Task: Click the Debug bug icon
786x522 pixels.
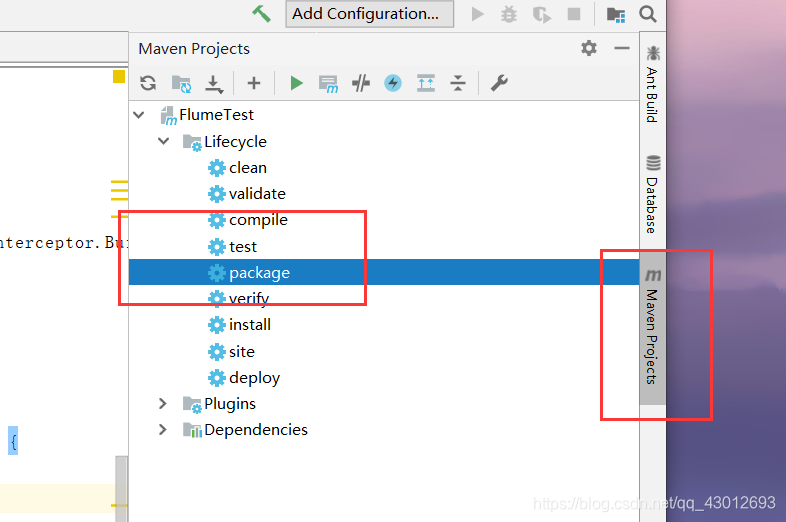Action: 509,14
